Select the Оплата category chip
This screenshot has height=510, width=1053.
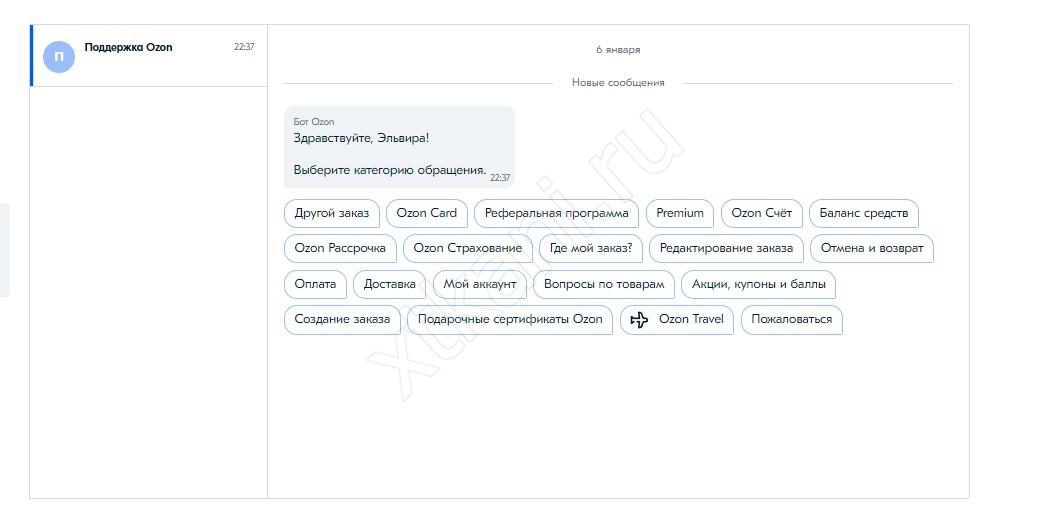click(316, 284)
